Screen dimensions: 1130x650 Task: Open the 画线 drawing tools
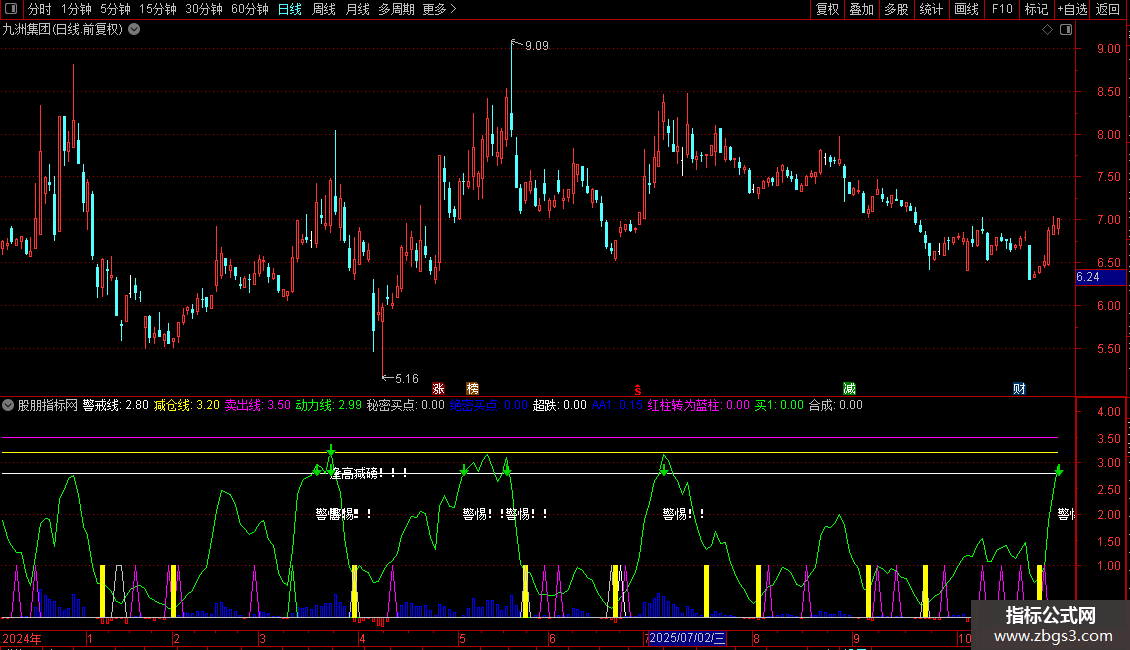point(966,10)
